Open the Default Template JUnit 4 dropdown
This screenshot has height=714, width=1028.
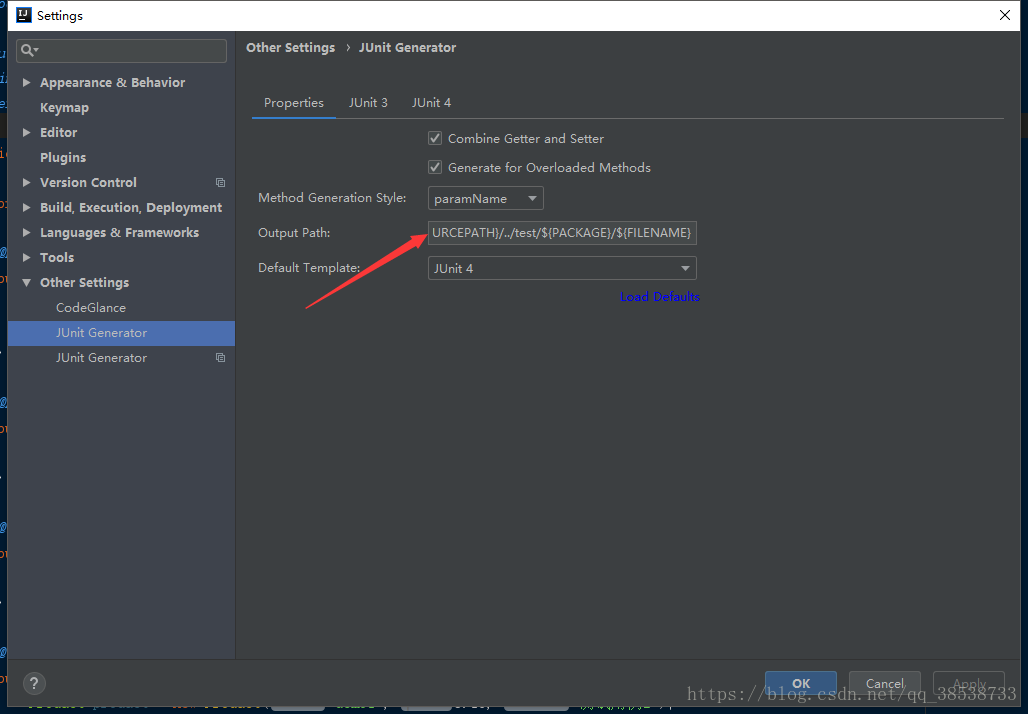click(562, 268)
